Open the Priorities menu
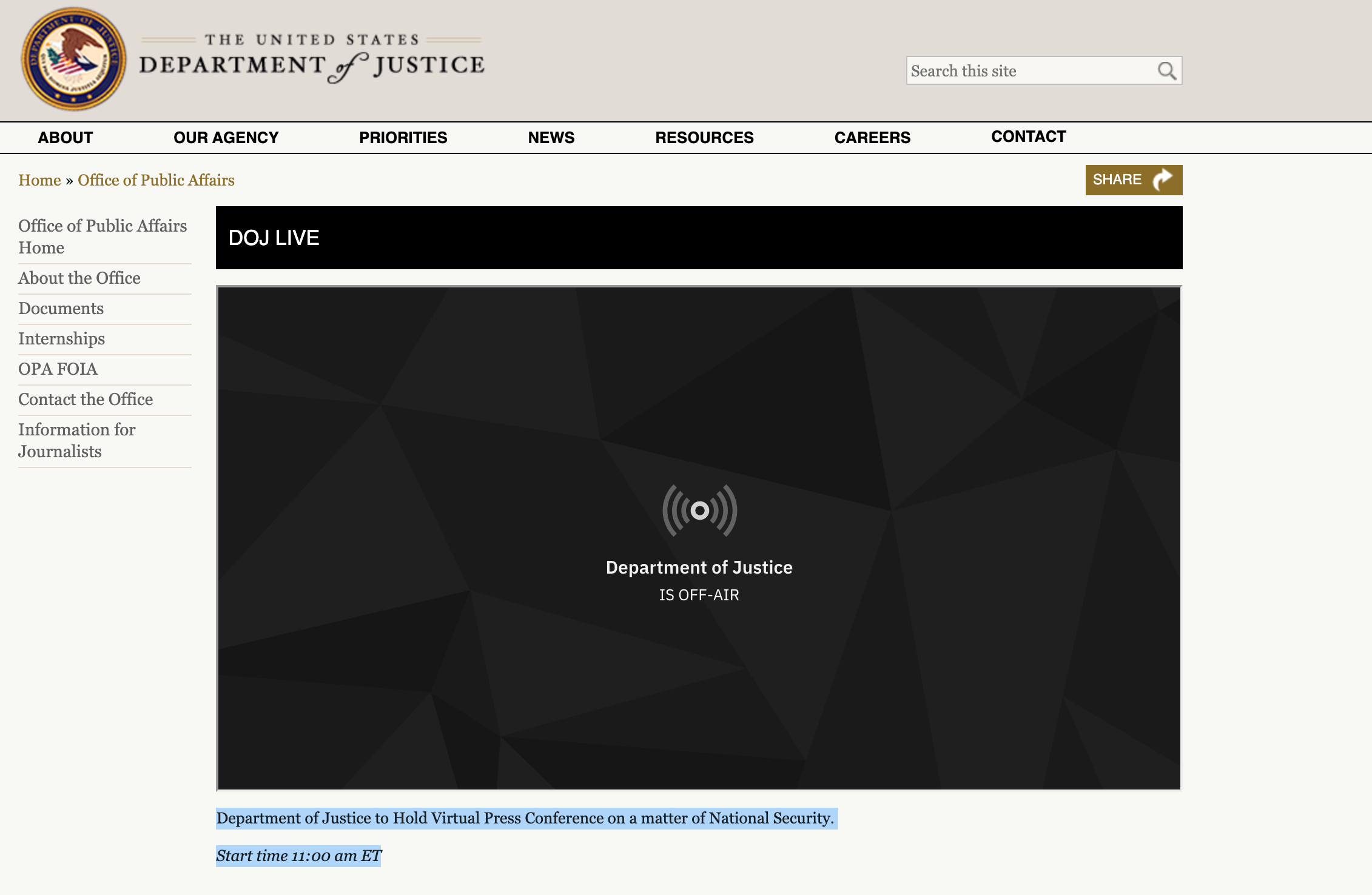The width and height of the screenshot is (1372, 895). tap(403, 138)
